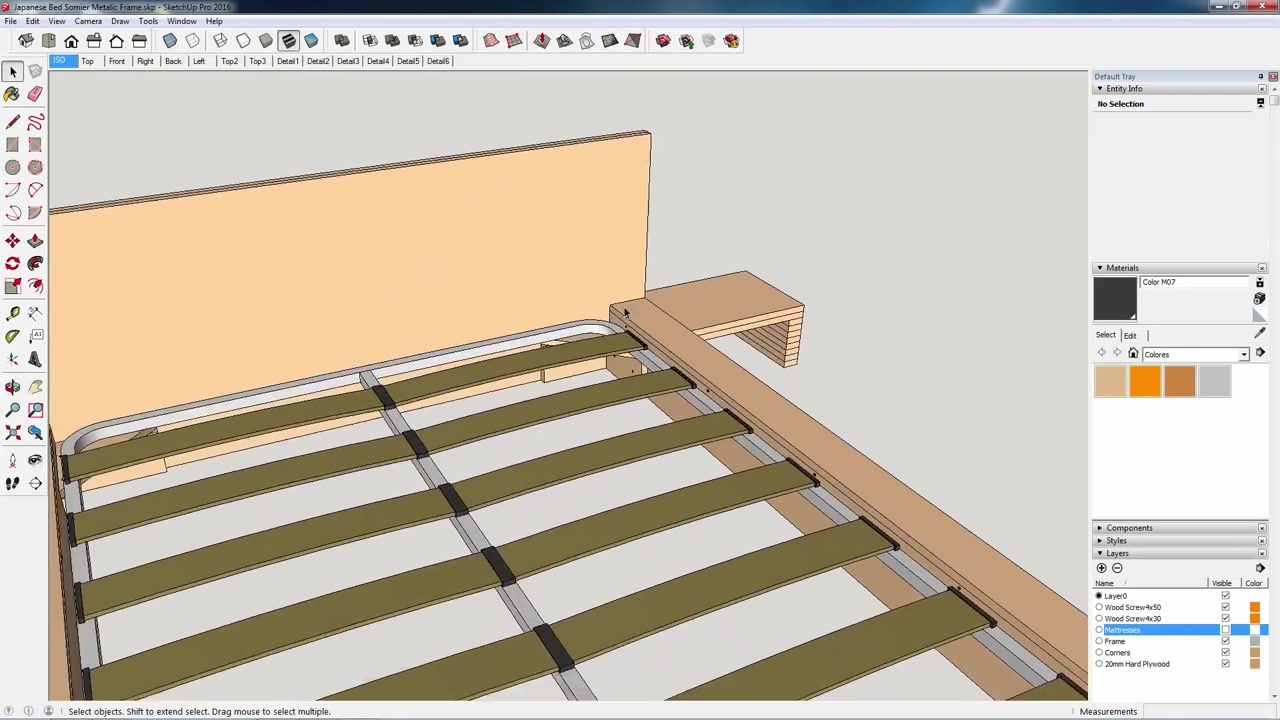Open the Tools menu

tap(148, 21)
